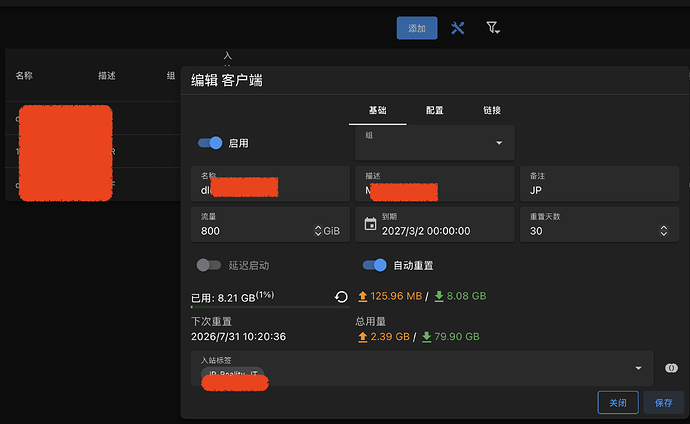The width and height of the screenshot is (690, 424).
Task: Click the 已用: 8.21 GB text
Action: coord(223,298)
